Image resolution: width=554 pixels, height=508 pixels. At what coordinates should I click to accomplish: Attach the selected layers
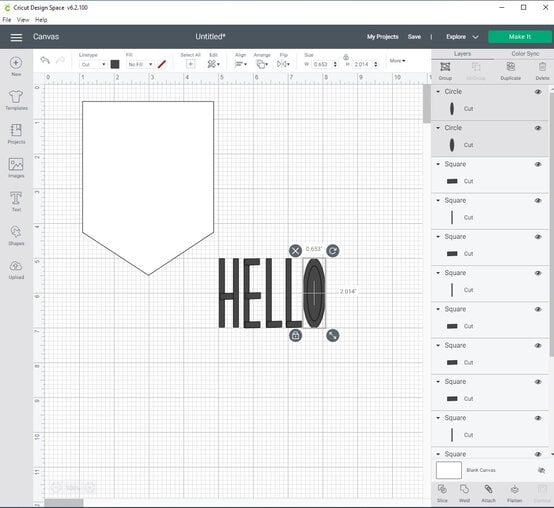(x=488, y=493)
